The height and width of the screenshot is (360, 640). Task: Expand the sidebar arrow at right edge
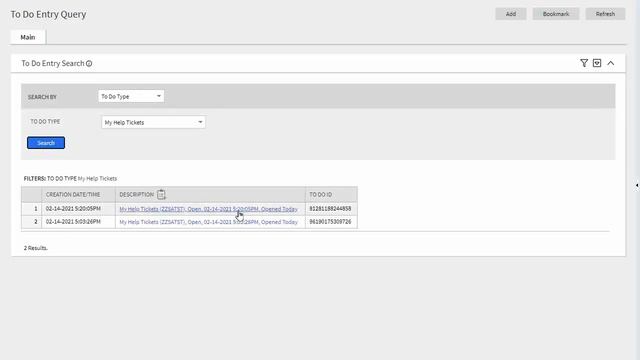(637, 185)
